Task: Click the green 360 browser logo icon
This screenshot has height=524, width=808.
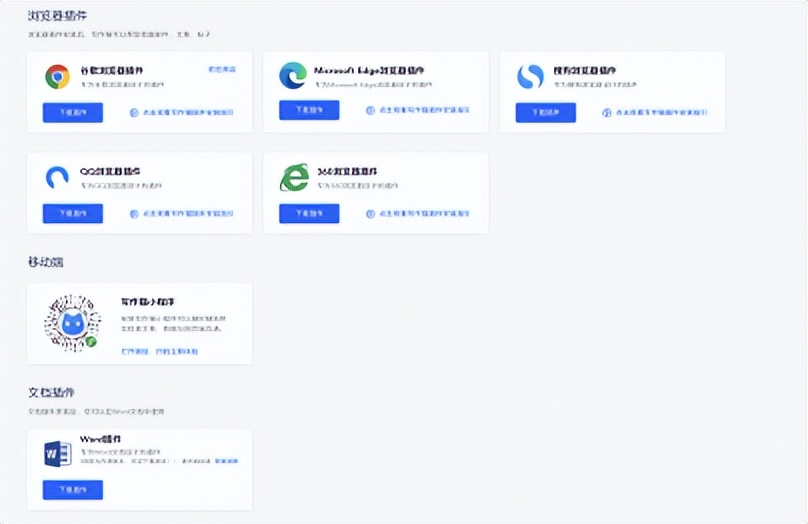Action: (294, 177)
